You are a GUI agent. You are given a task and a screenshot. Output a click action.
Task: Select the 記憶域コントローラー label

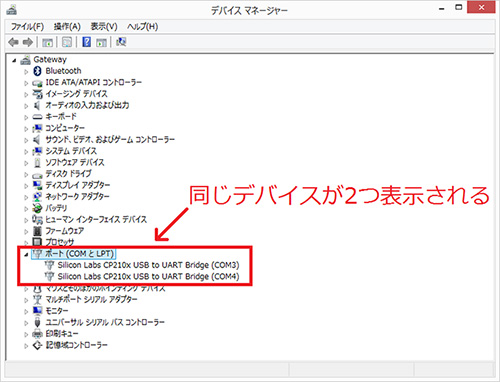point(76,345)
